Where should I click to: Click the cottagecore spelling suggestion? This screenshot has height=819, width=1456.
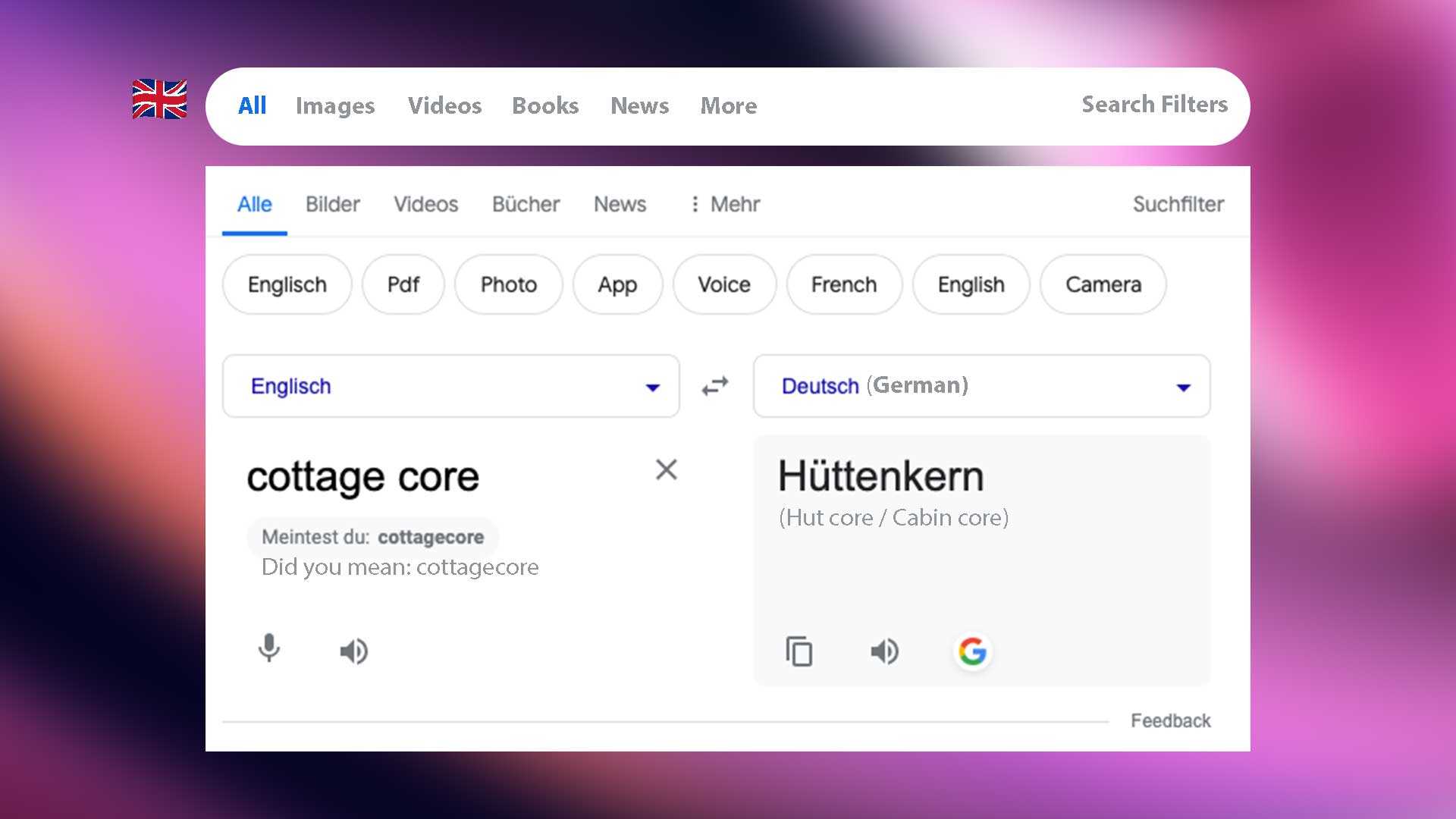[x=430, y=537]
